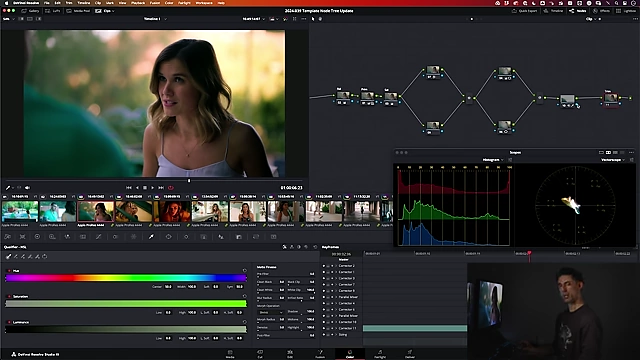Open the Timeline 1 selector dropdown

point(155,19)
